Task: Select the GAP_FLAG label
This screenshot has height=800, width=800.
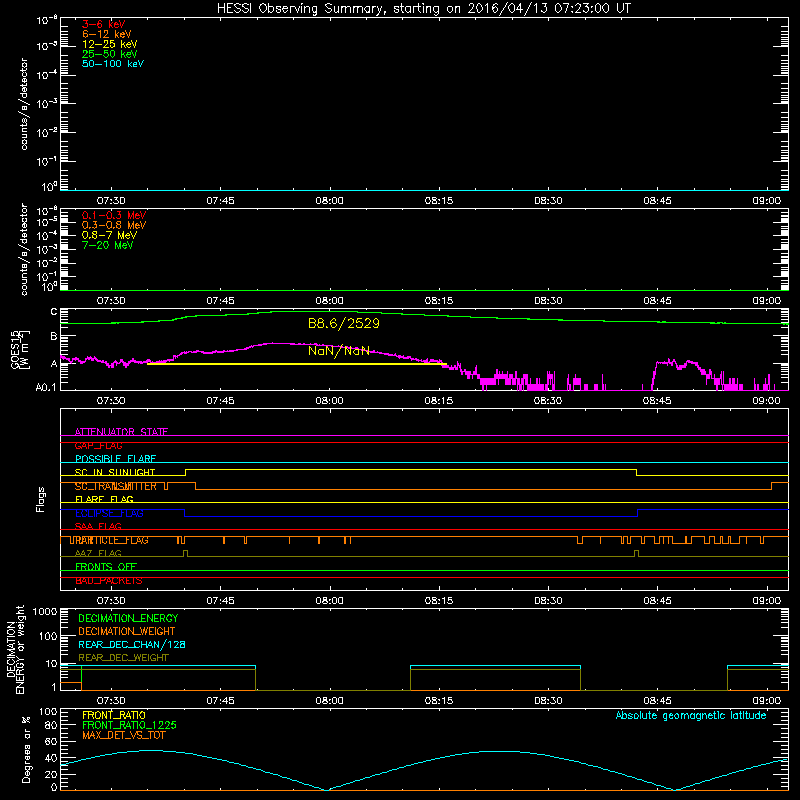Action: (x=98, y=445)
